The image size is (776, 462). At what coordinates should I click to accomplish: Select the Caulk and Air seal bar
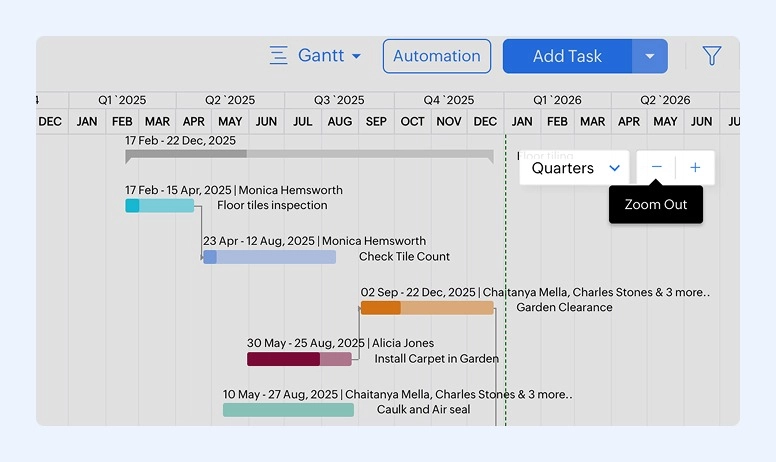click(x=288, y=410)
